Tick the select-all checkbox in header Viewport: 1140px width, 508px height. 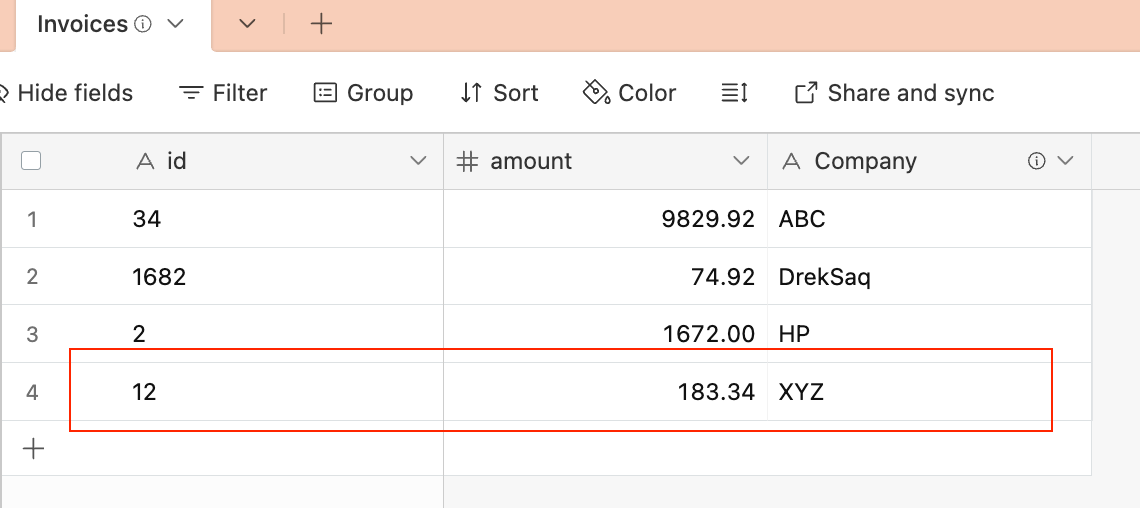pyautogui.click(x=31, y=161)
